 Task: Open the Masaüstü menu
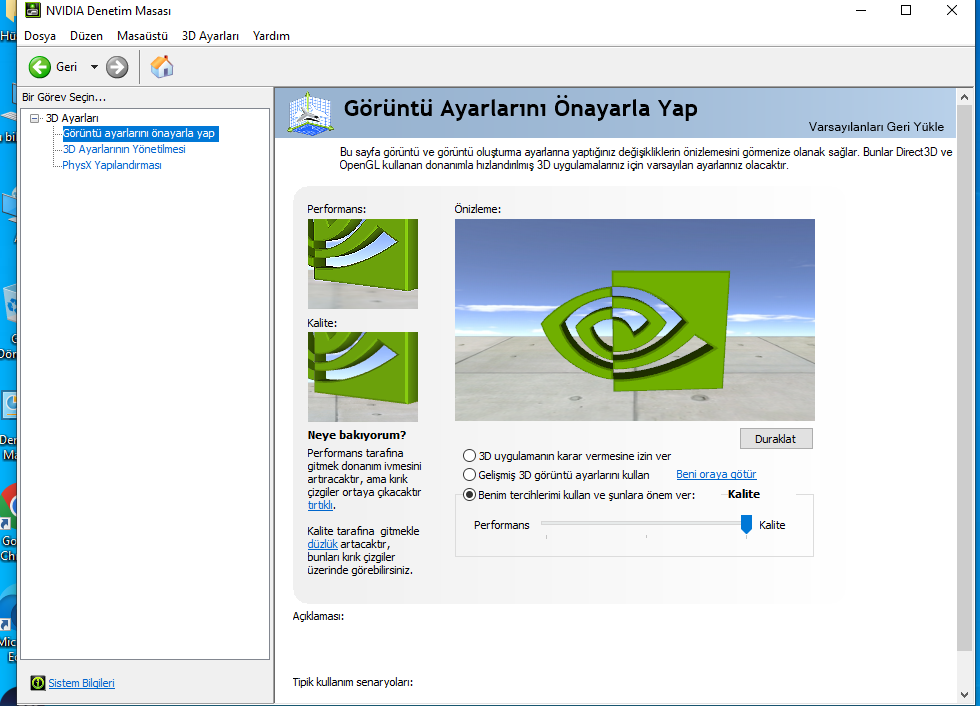(x=142, y=36)
